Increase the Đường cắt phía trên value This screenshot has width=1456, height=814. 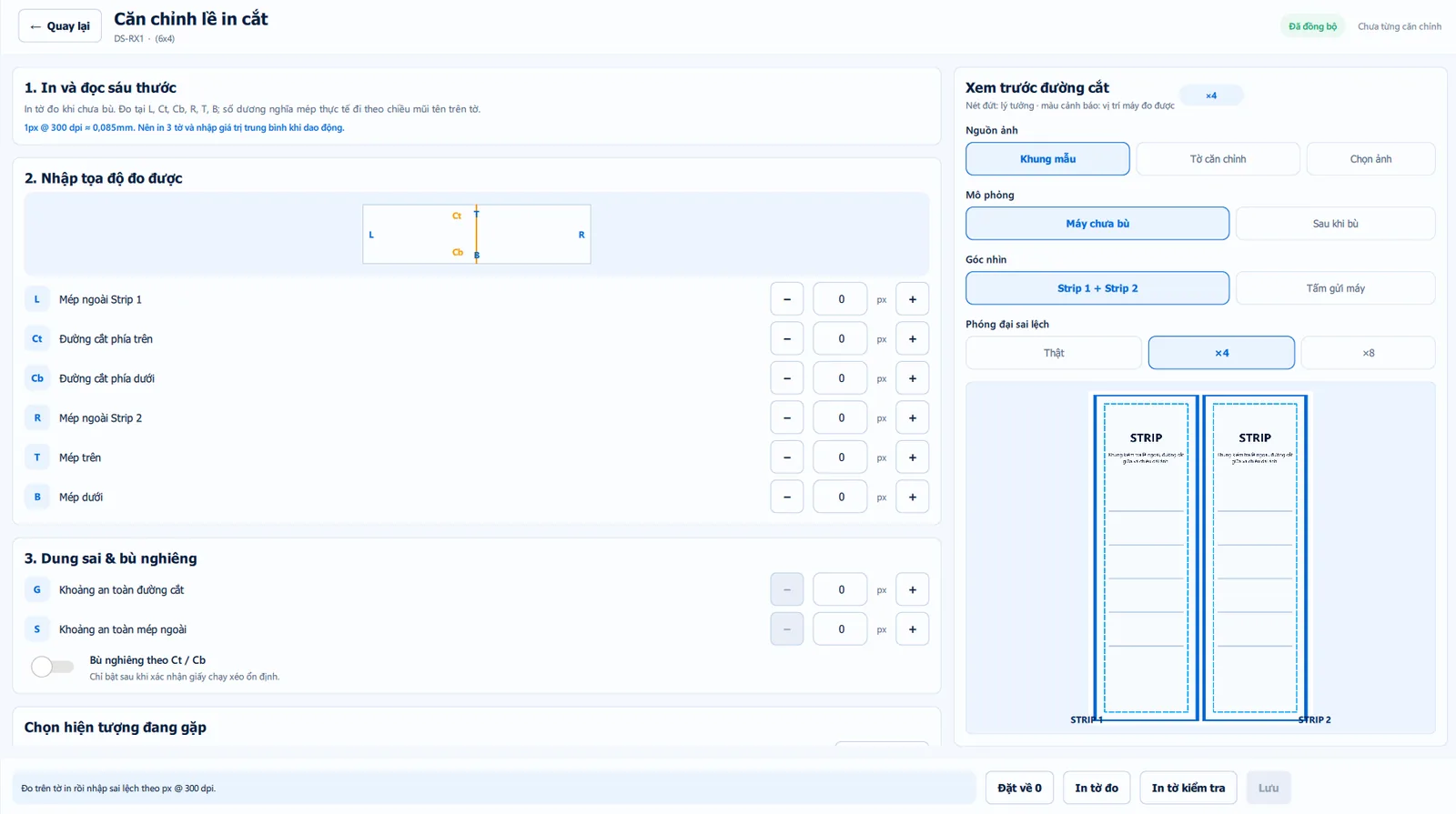(913, 339)
